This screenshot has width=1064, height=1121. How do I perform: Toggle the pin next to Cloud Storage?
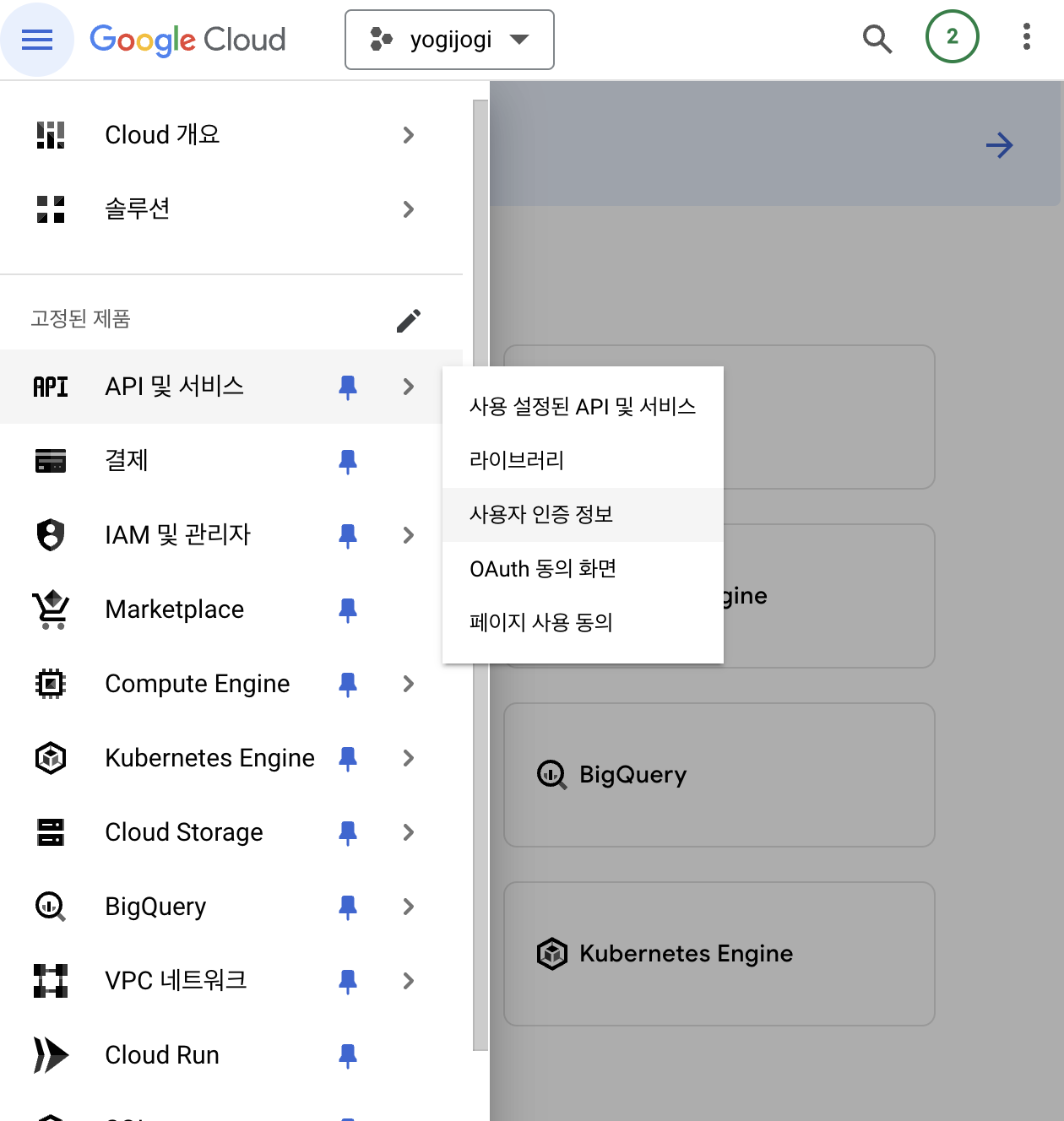pyautogui.click(x=348, y=832)
